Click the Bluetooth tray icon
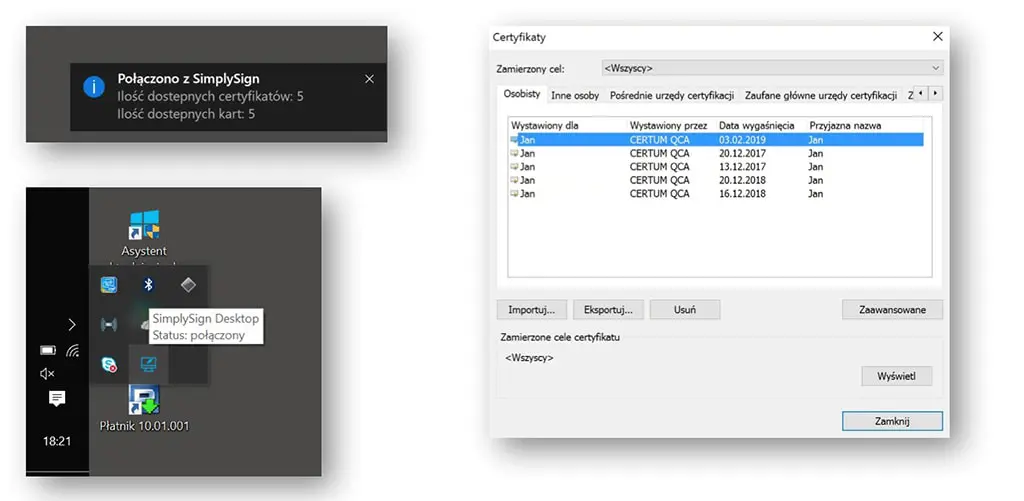This screenshot has width=1024, height=501. 148,284
